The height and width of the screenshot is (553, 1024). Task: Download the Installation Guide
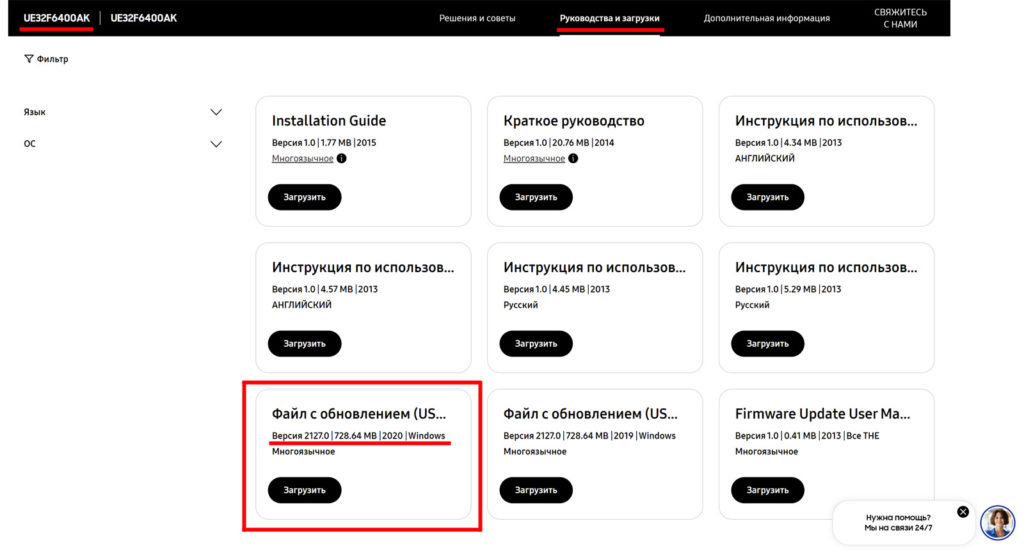(x=304, y=197)
